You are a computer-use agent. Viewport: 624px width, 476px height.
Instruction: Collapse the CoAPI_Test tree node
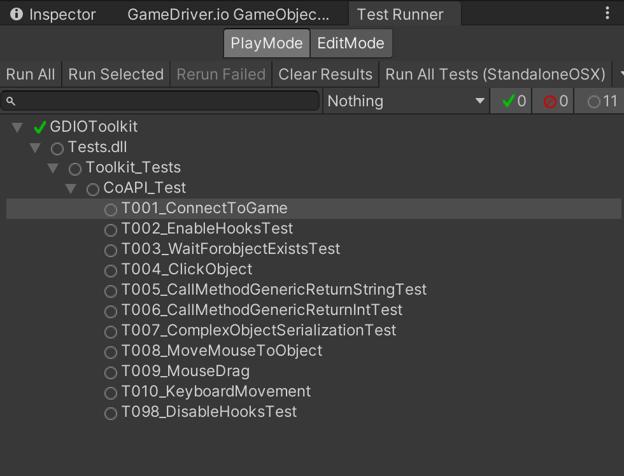tap(71, 188)
